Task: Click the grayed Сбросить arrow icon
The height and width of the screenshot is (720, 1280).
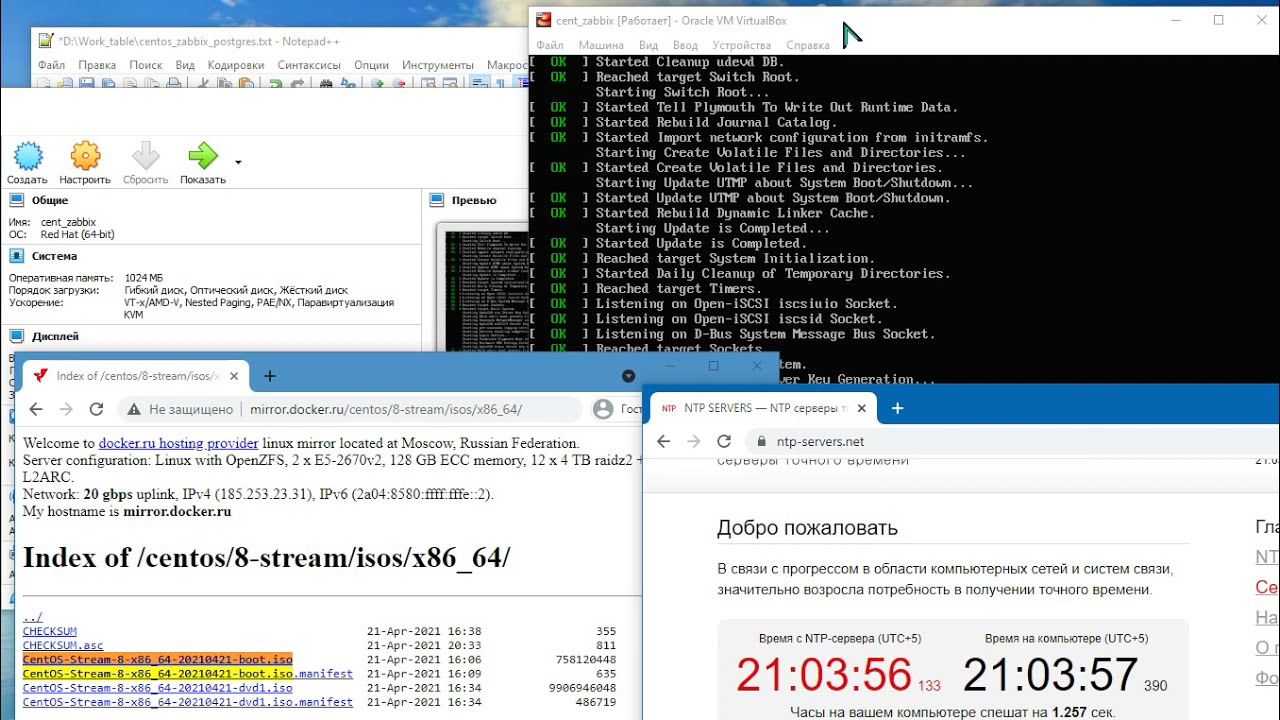Action: coord(146,155)
